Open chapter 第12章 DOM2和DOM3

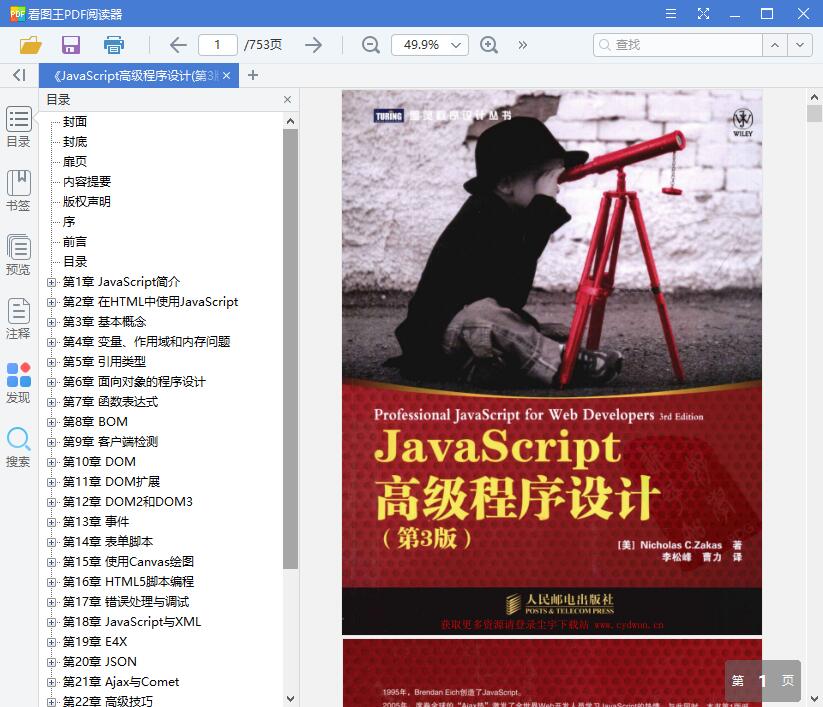[128, 502]
